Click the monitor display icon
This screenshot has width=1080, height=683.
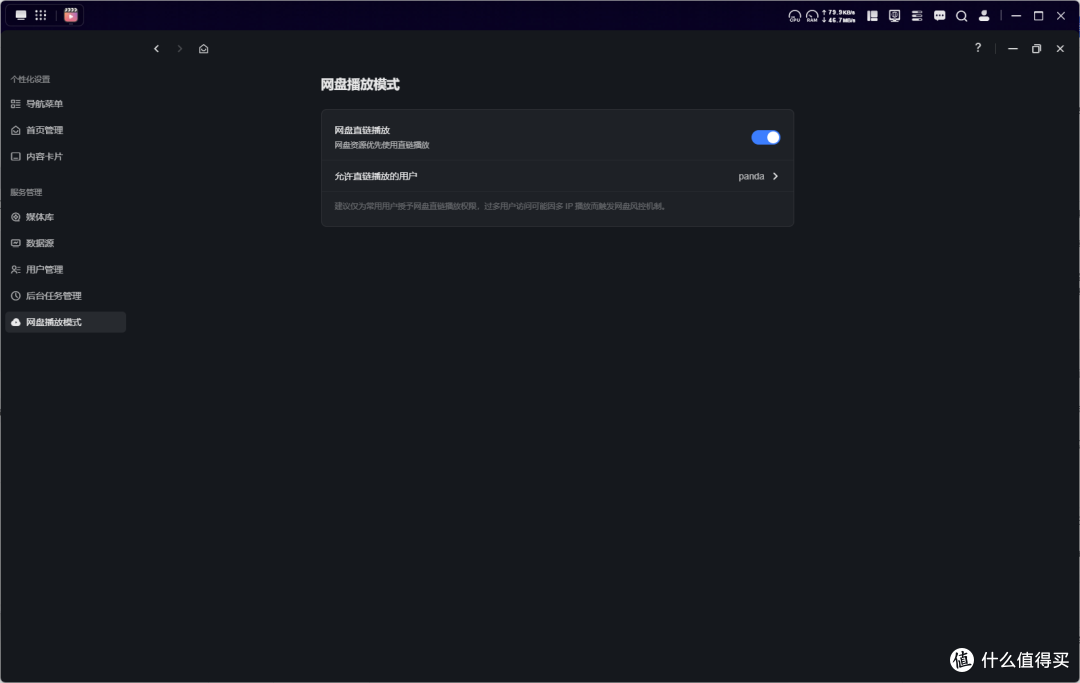point(894,16)
